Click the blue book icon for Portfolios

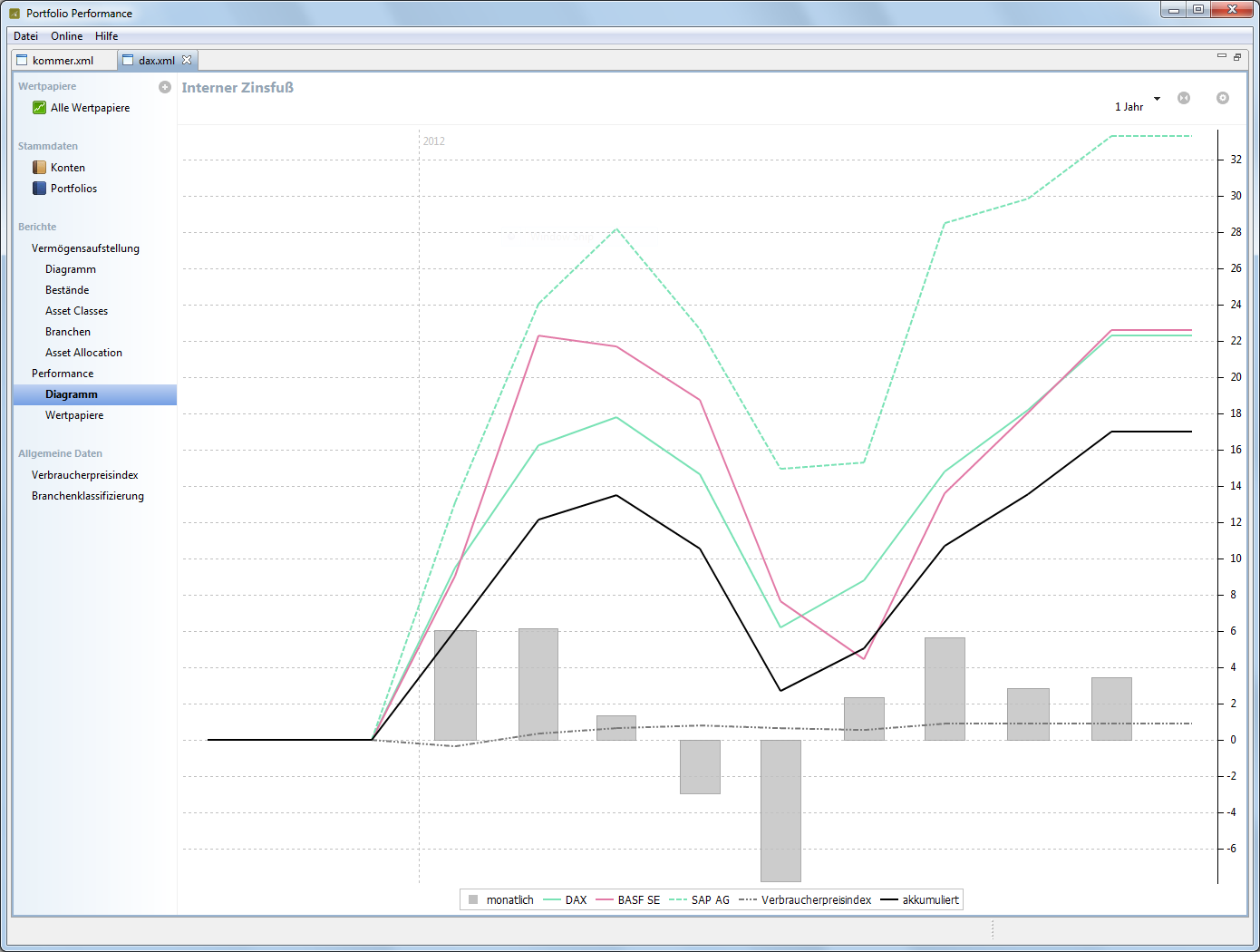tap(39, 189)
